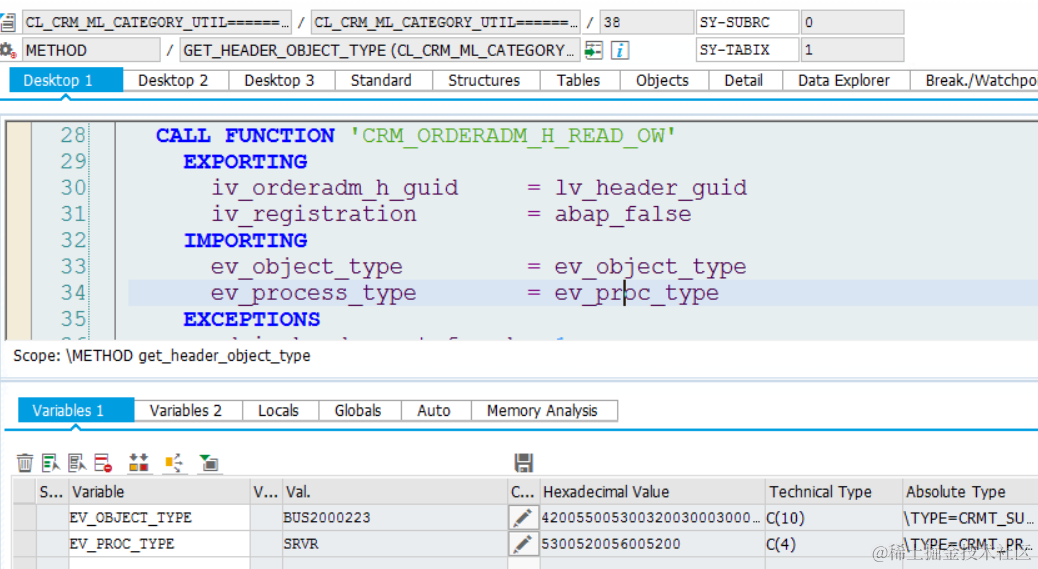
Task: Click the delete (trash) icon in variables toolbar
Action: (24, 462)
